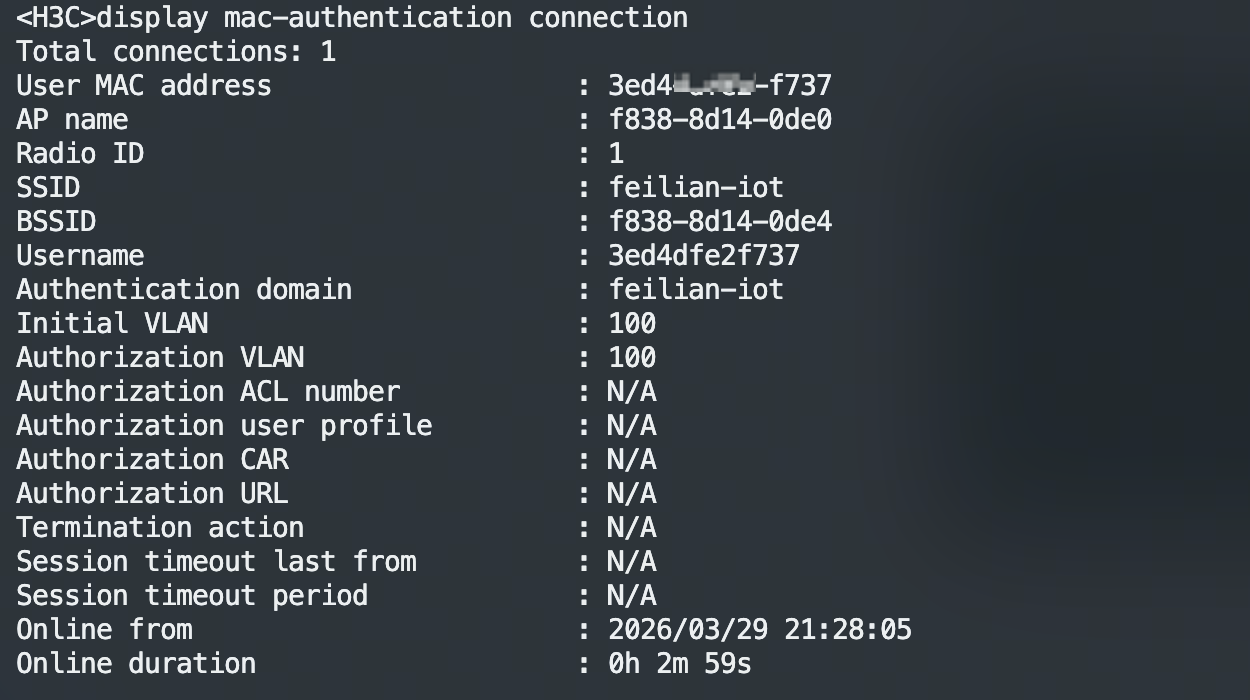This screenshot has height=700, width=1250.
Task: Click the display mac-authentication connection command line
Action: click(352, 17)
